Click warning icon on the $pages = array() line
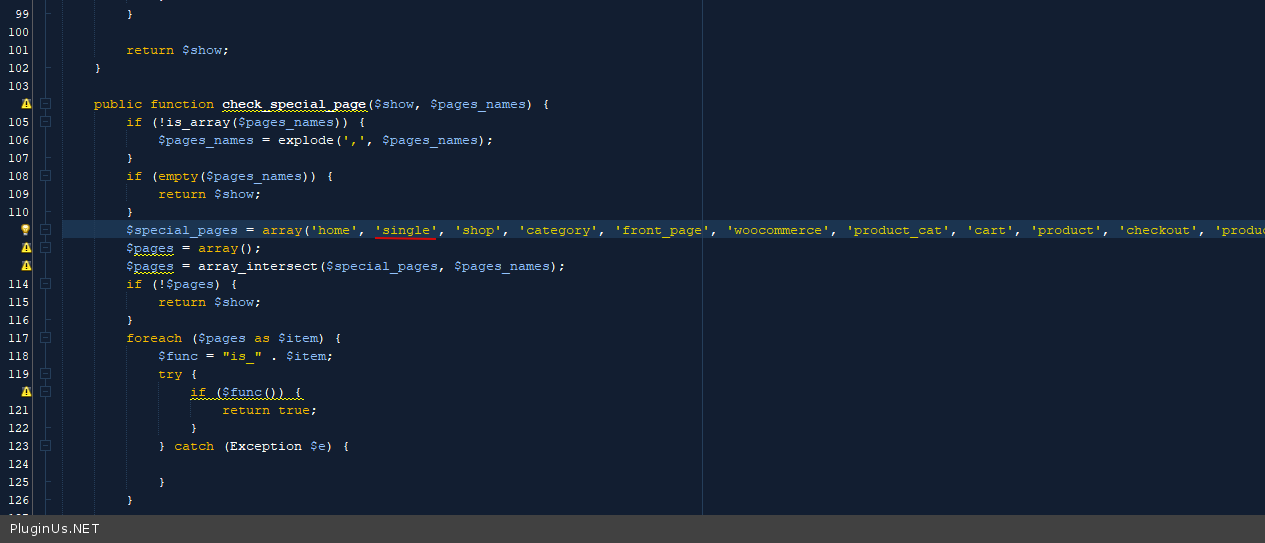Viewport: 1265px width, 543px height. click(x=26, y=248)
